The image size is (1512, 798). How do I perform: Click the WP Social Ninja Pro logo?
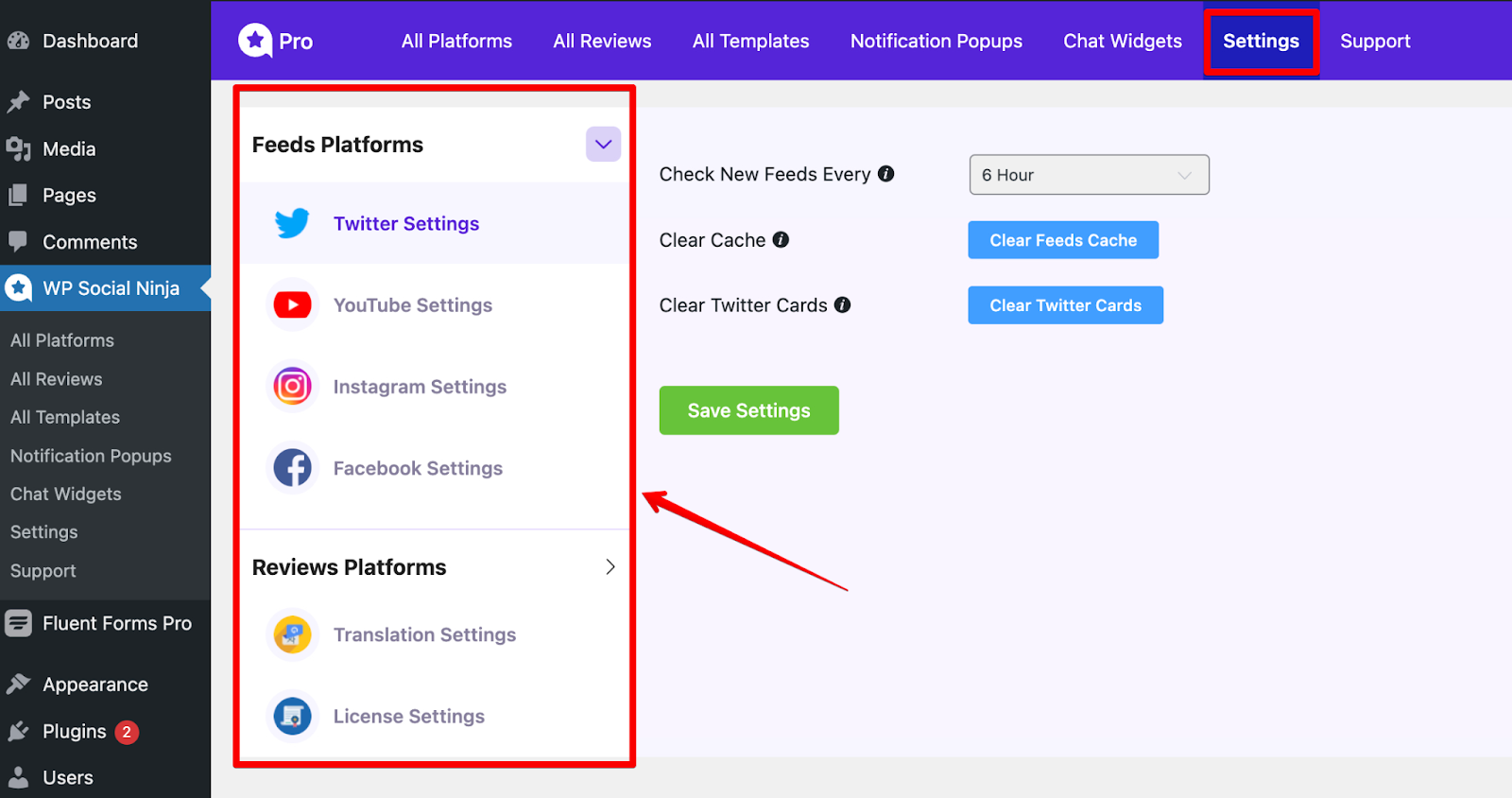(275, 41)
